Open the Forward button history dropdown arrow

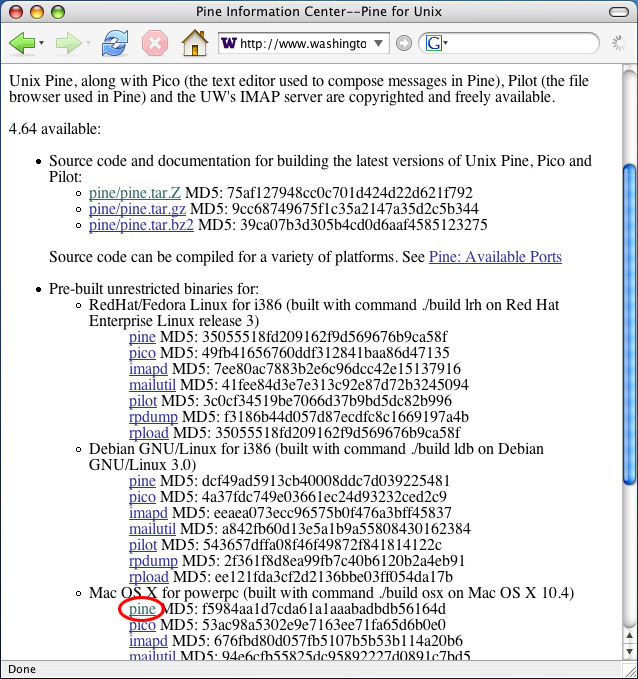tap(89, 44)
